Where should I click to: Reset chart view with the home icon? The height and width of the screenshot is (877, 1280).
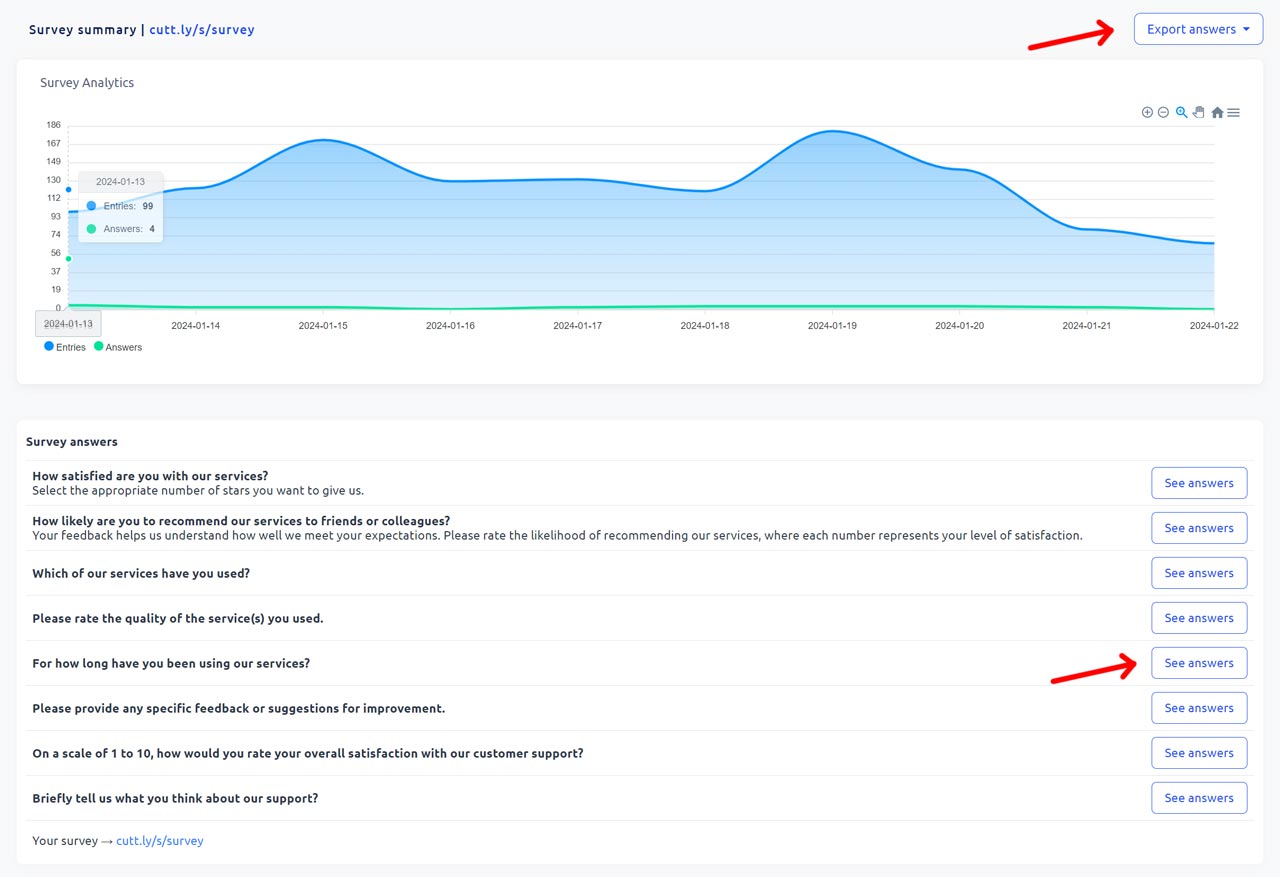point(1216,112)
